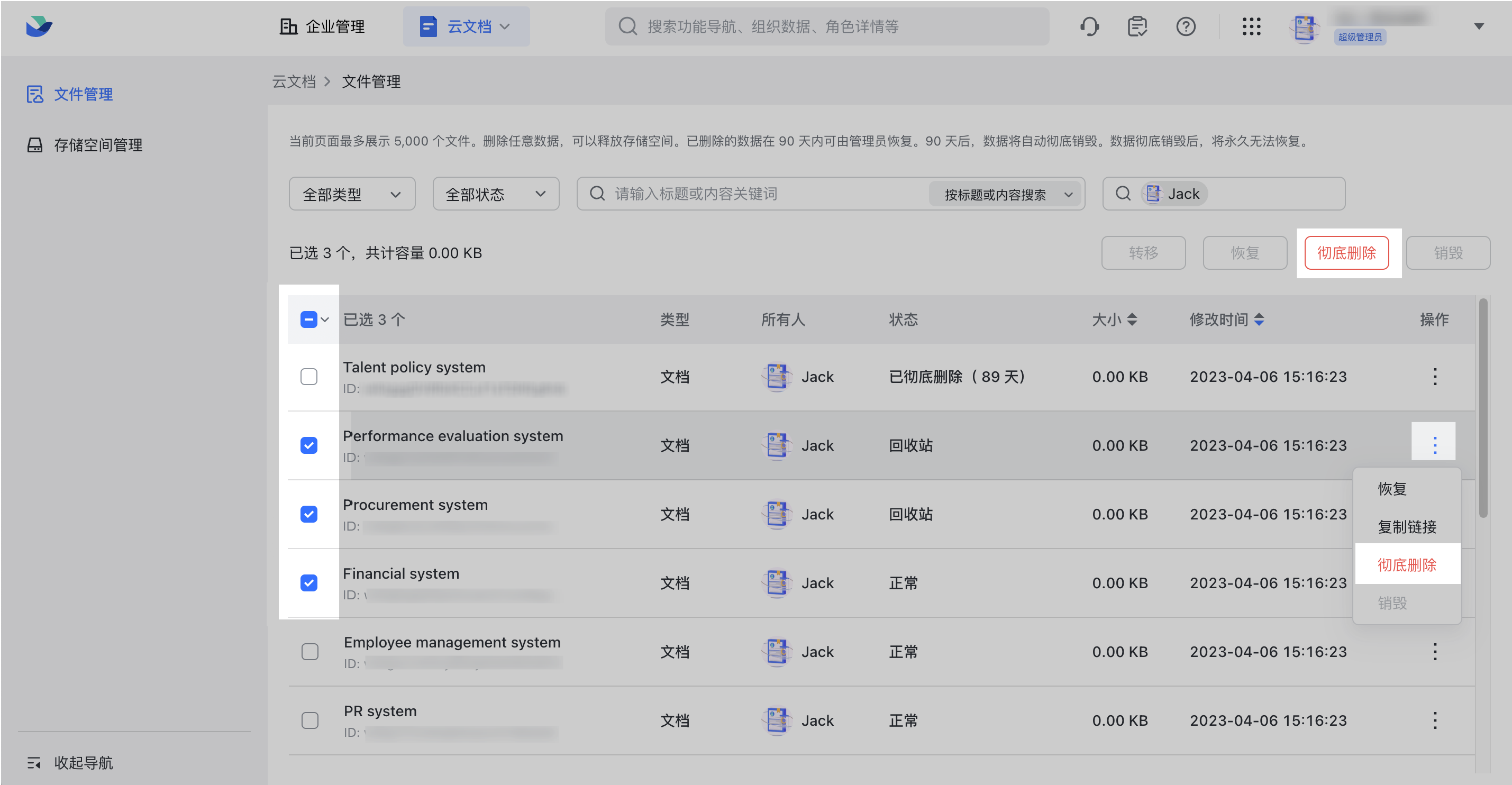Open the help question mark icon
Screen dimensions: 1512x785
(1185, 26)
